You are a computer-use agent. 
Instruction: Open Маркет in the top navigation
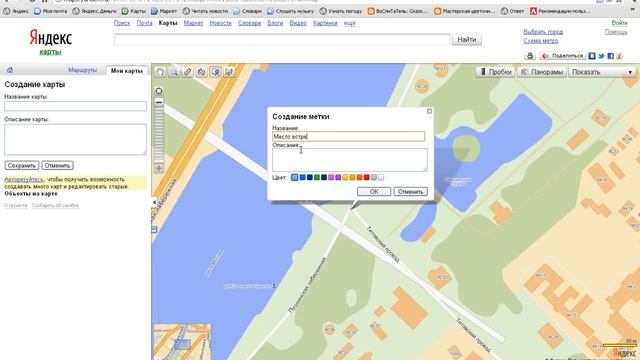click(x=193, y=23)
